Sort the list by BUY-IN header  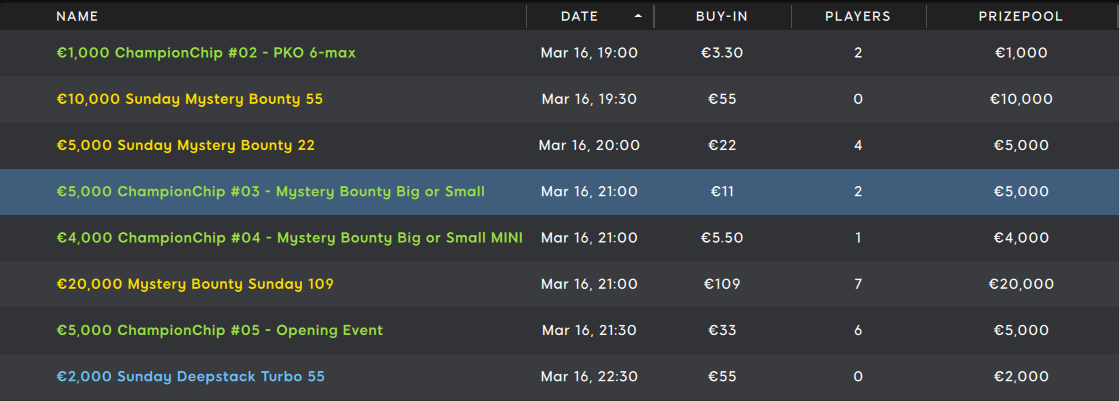[x=722, y=16]
